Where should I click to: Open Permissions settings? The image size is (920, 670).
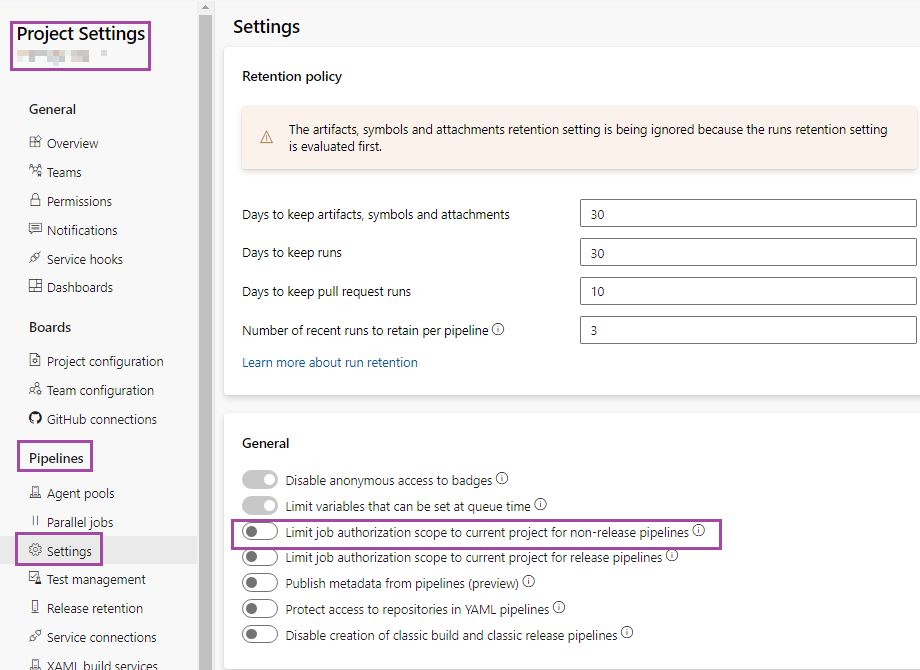[x=79, y=201]
